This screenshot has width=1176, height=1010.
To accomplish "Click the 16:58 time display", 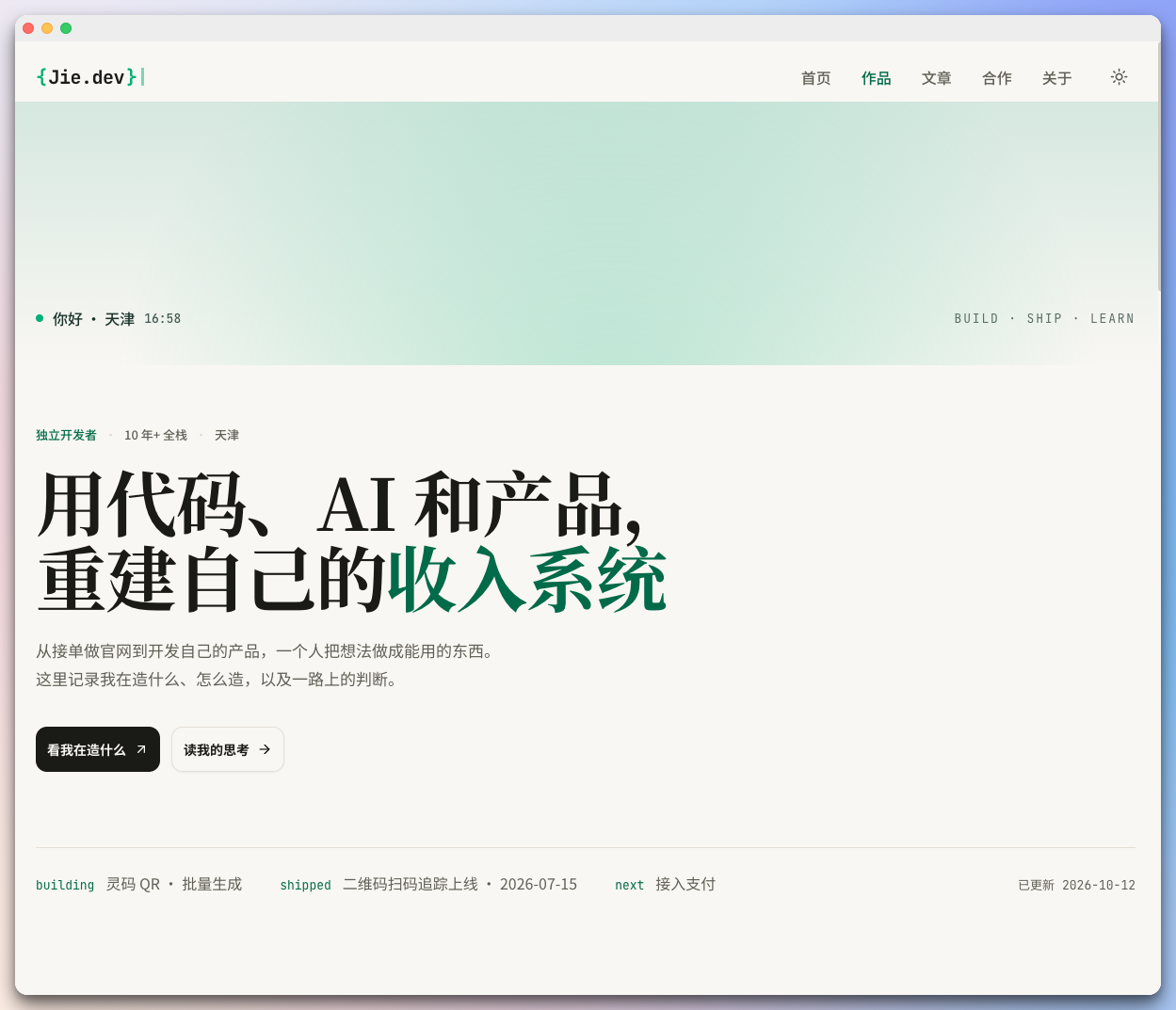I will (162, 319).
